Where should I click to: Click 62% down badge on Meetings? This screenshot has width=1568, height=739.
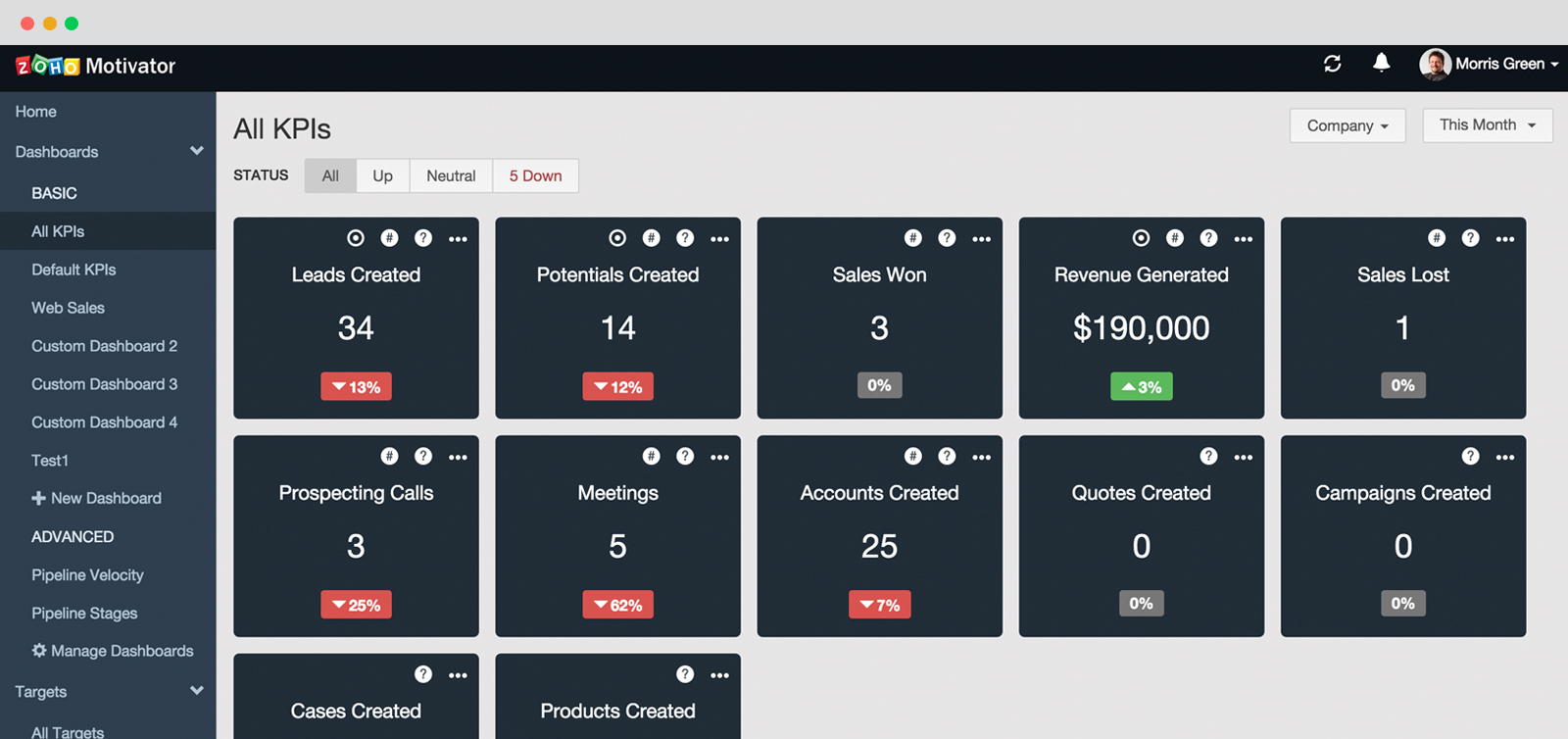pos(617,605)
